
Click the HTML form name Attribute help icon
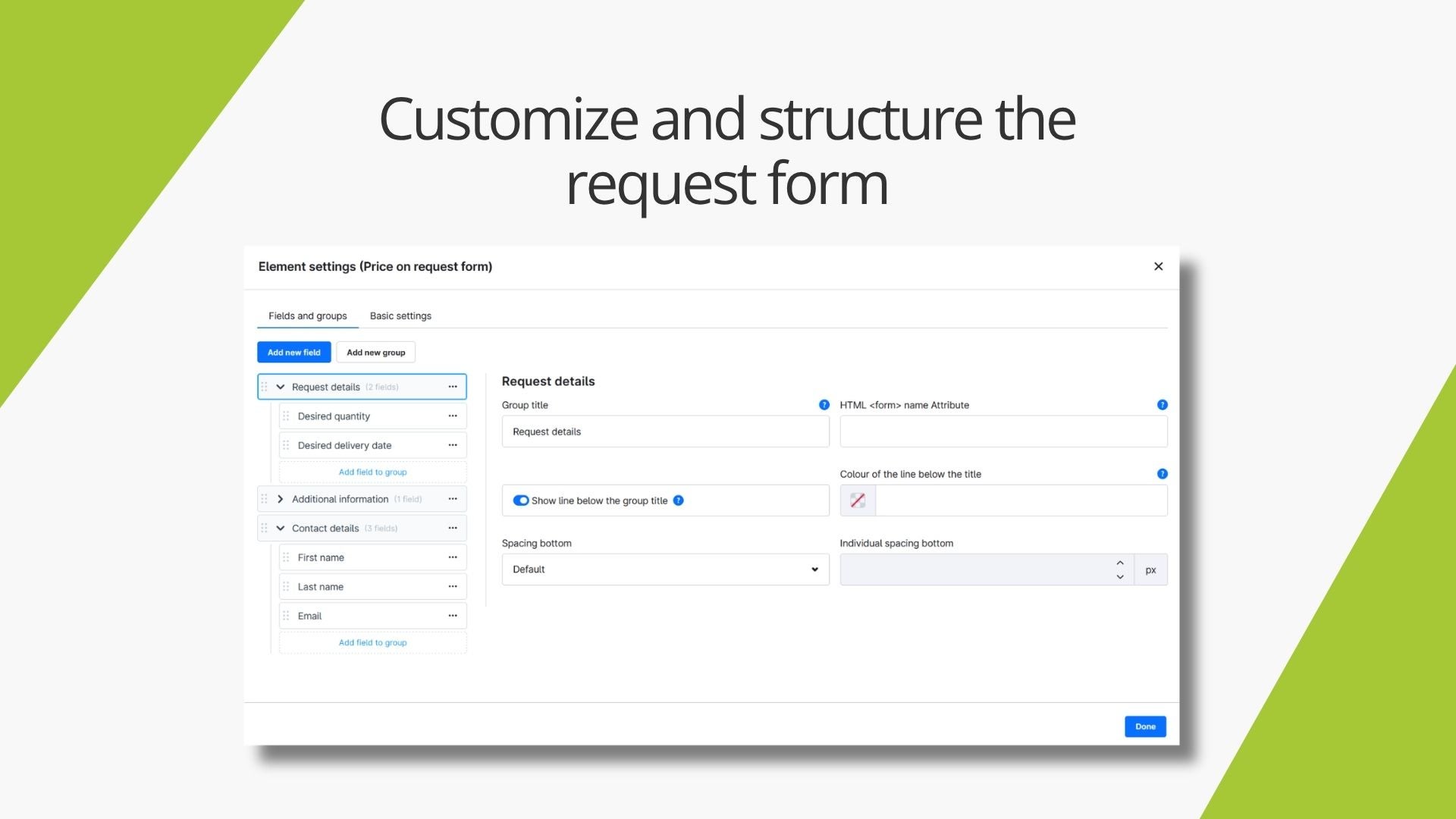1163,405
